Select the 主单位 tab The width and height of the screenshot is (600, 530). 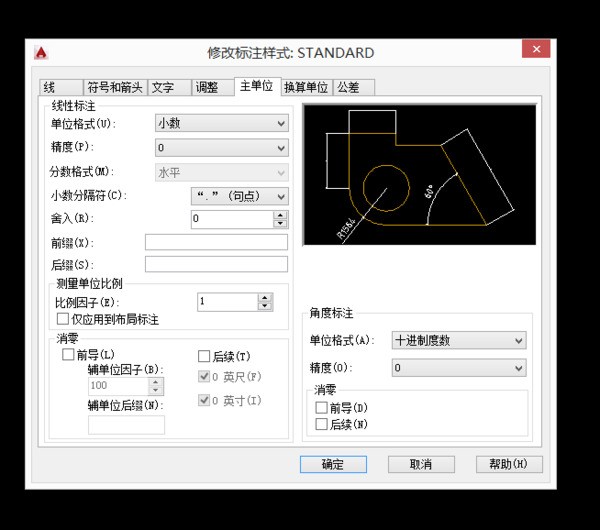click(257, 86)
